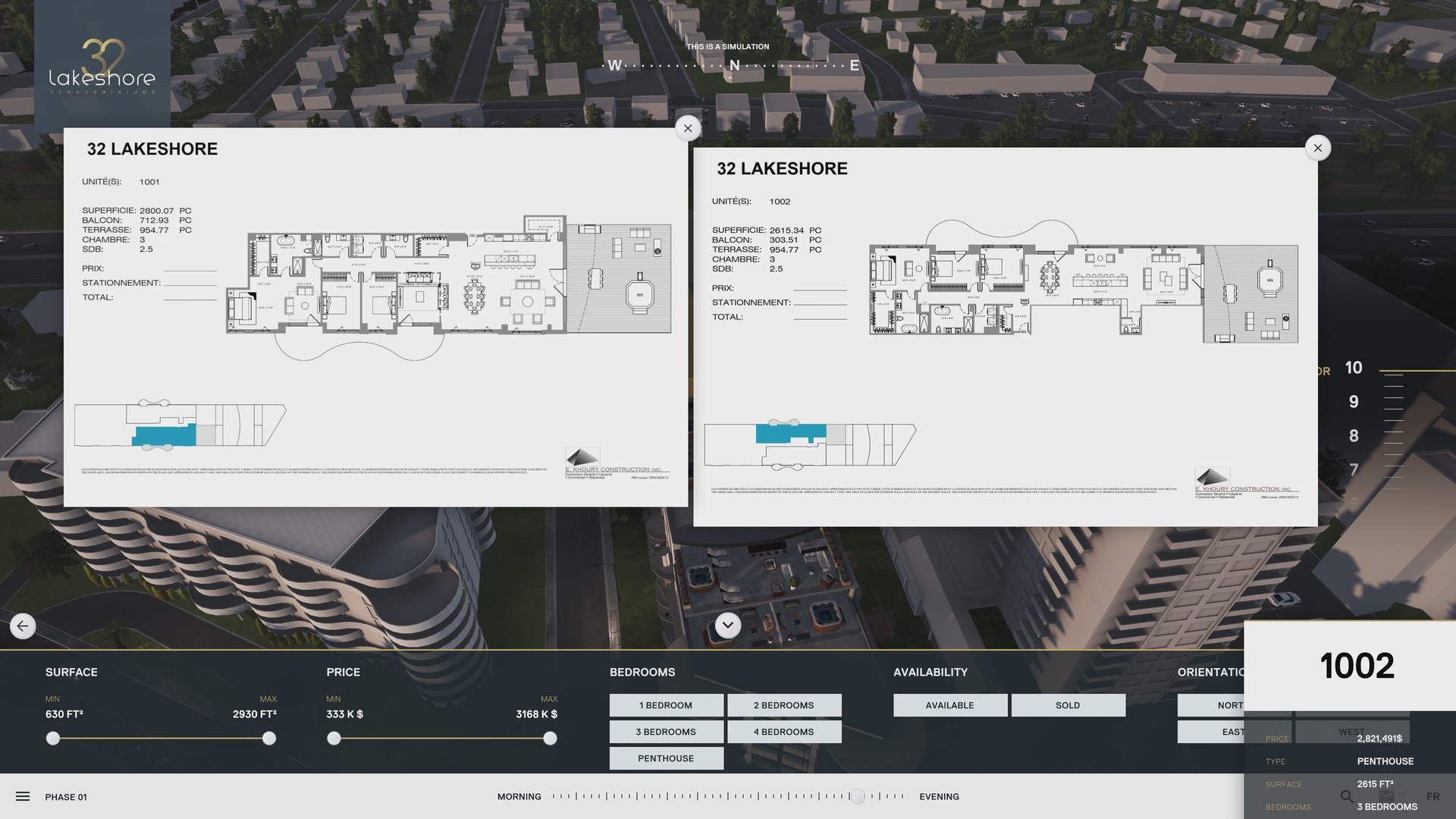Click the surface maximum slider handle
Screen dimensions: 1456x819
[269, 739]
